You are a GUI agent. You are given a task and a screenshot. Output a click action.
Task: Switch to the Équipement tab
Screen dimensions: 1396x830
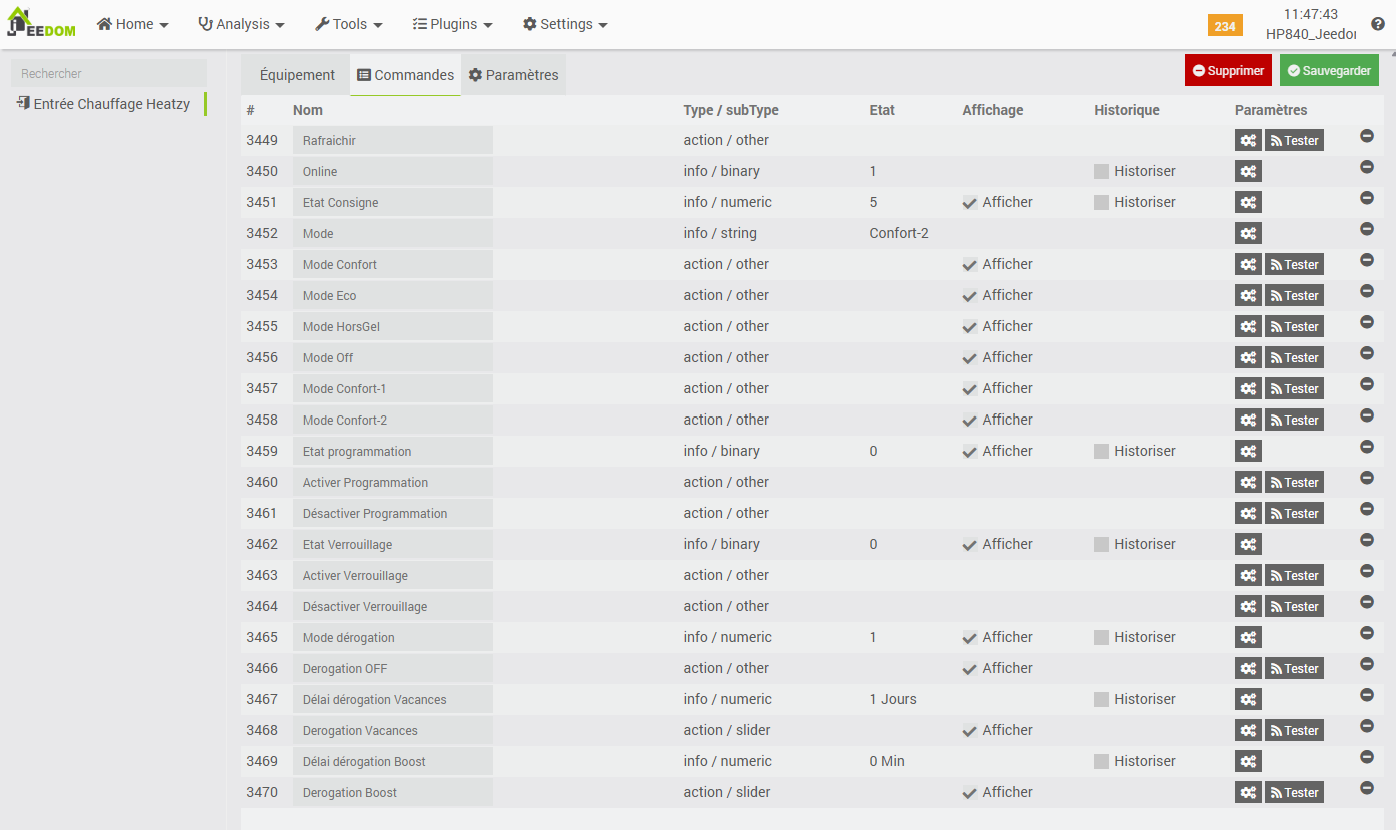pyautogui.click(x=297, y=75)
